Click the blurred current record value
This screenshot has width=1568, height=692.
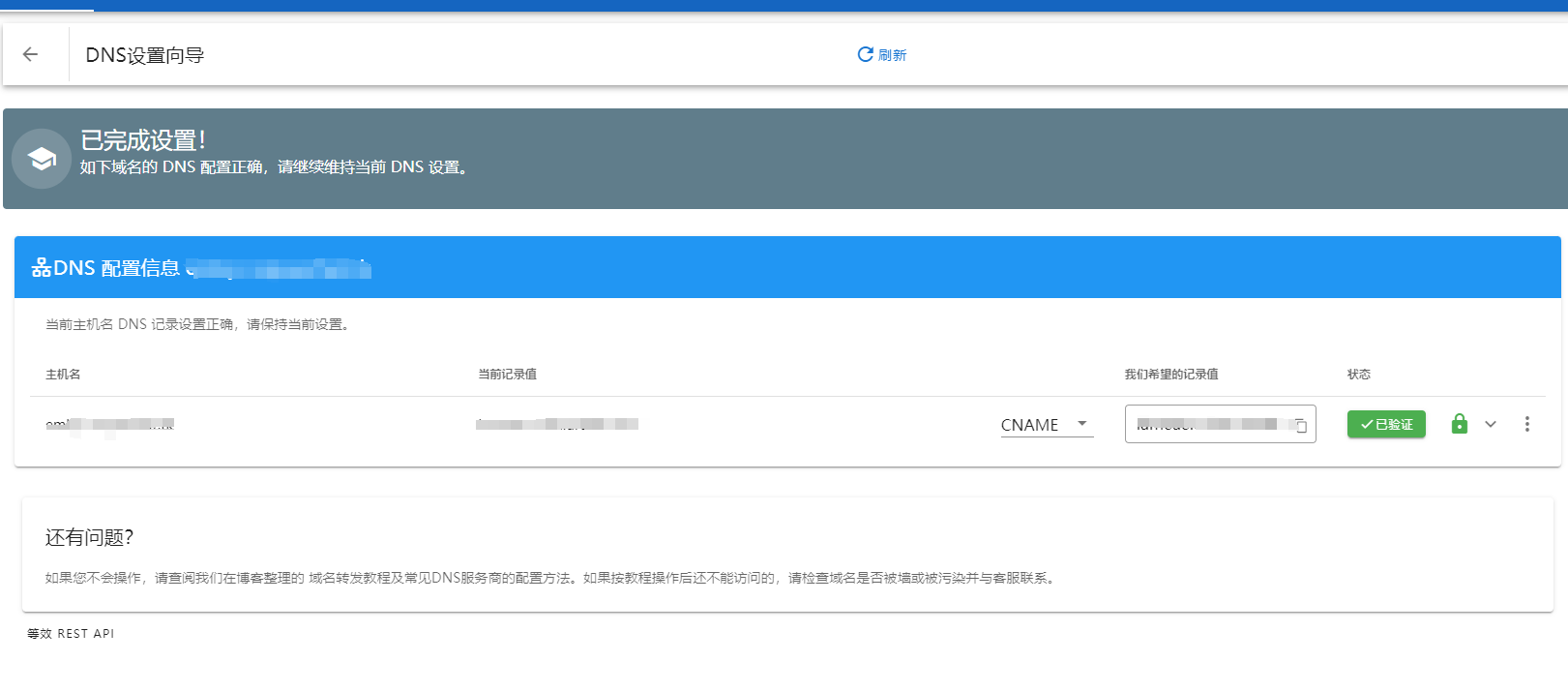point(556,424)
